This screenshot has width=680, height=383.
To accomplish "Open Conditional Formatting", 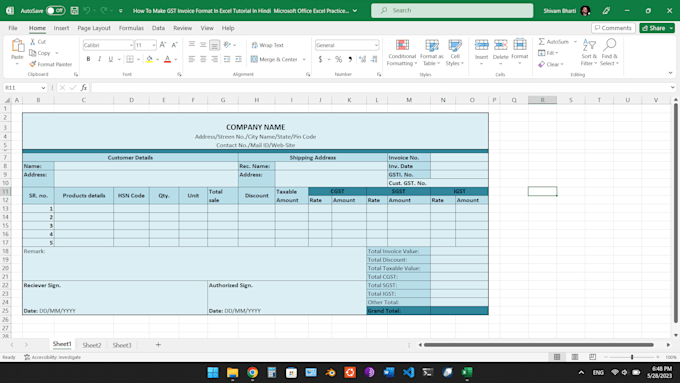I will pos(402,52).
